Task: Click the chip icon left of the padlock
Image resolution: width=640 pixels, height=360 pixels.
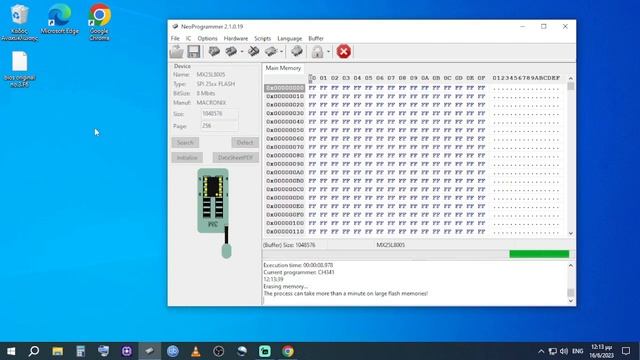Action: click(x=297, y=51)
